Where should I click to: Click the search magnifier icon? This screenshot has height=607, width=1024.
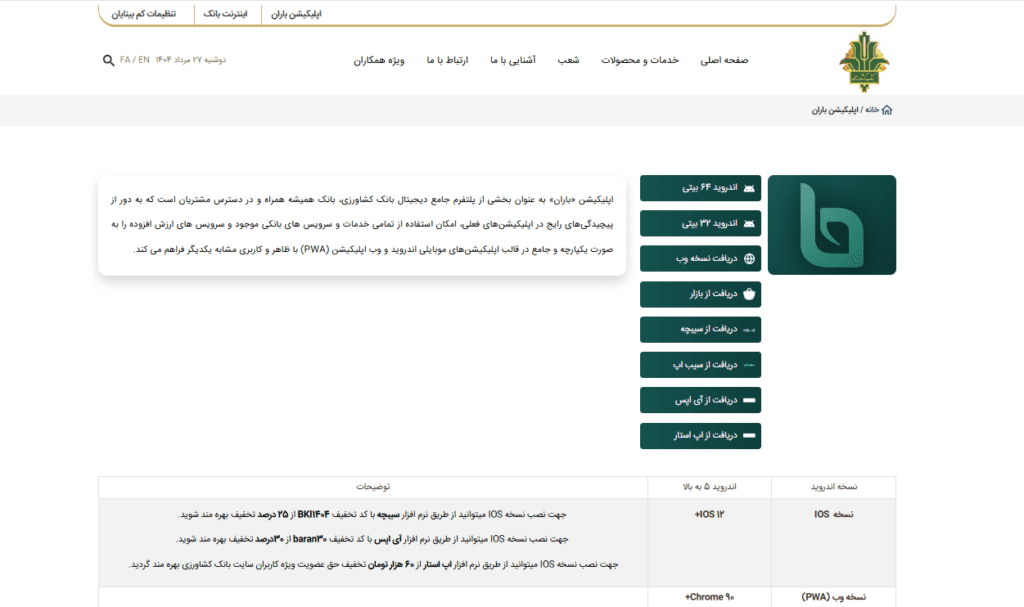click(108, 60)
